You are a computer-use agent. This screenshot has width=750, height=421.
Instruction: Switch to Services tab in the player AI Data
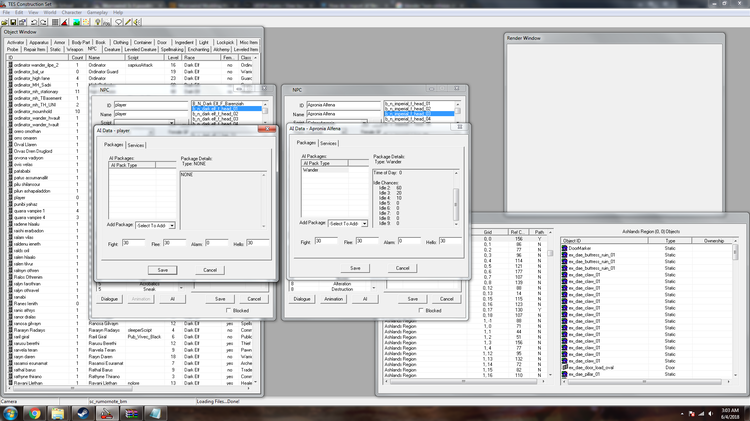pos(136,145)
